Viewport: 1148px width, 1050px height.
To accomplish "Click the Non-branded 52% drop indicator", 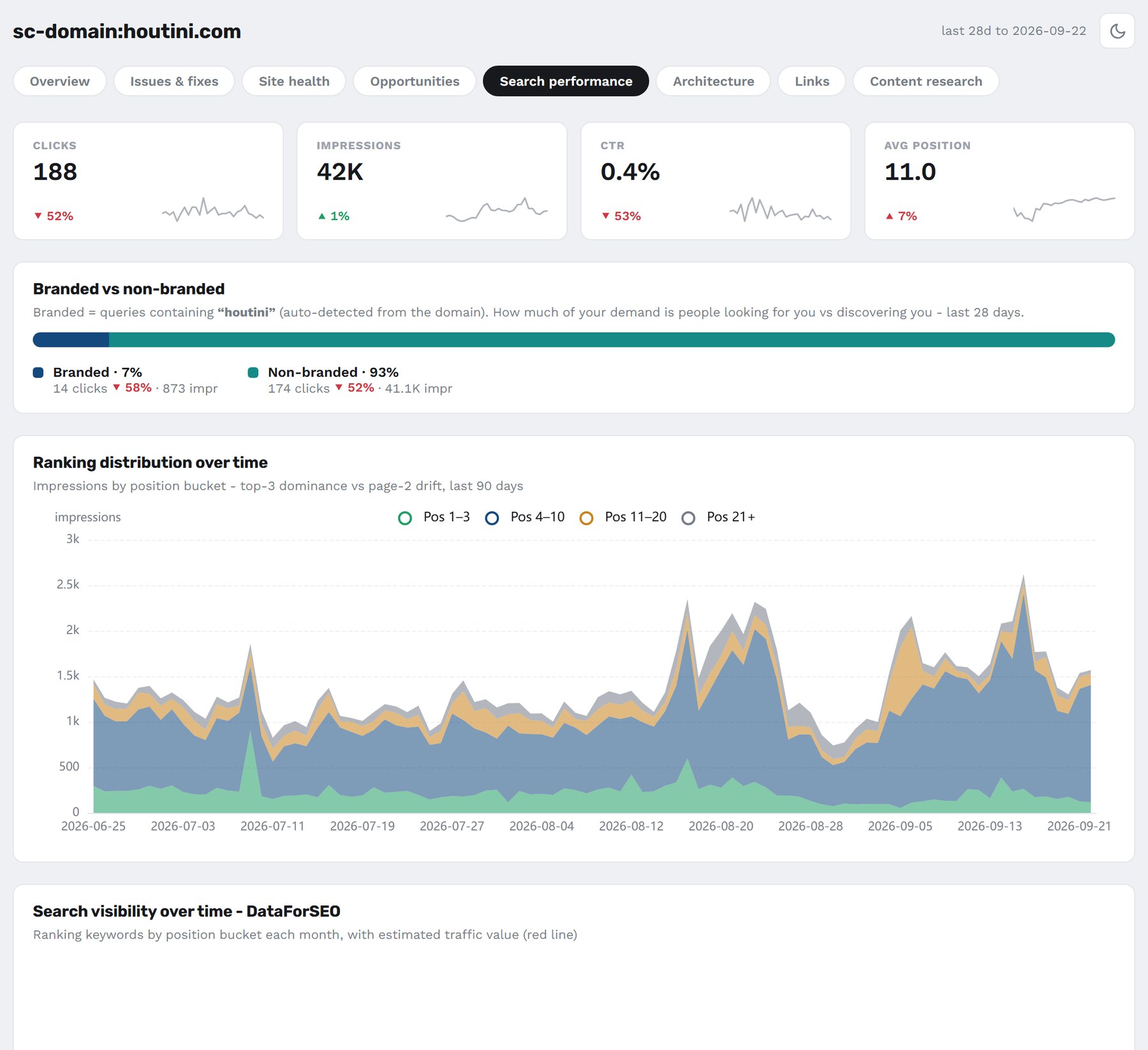I will coord(355,388).
